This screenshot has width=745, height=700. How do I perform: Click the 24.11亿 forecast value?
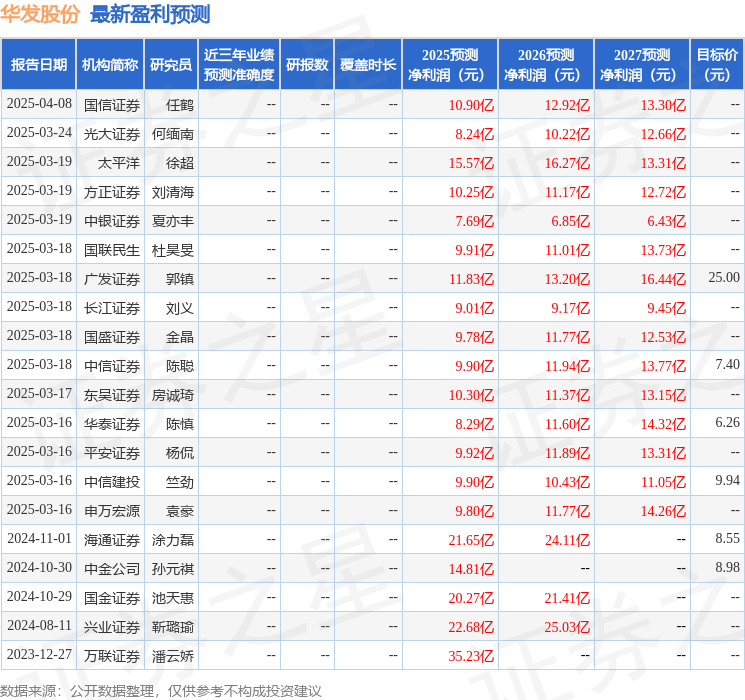(x=567, y=540)
